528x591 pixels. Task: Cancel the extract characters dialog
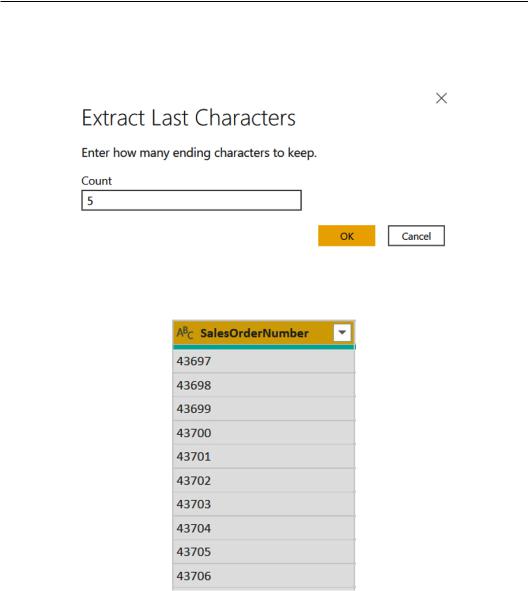(x=416, y=236)
